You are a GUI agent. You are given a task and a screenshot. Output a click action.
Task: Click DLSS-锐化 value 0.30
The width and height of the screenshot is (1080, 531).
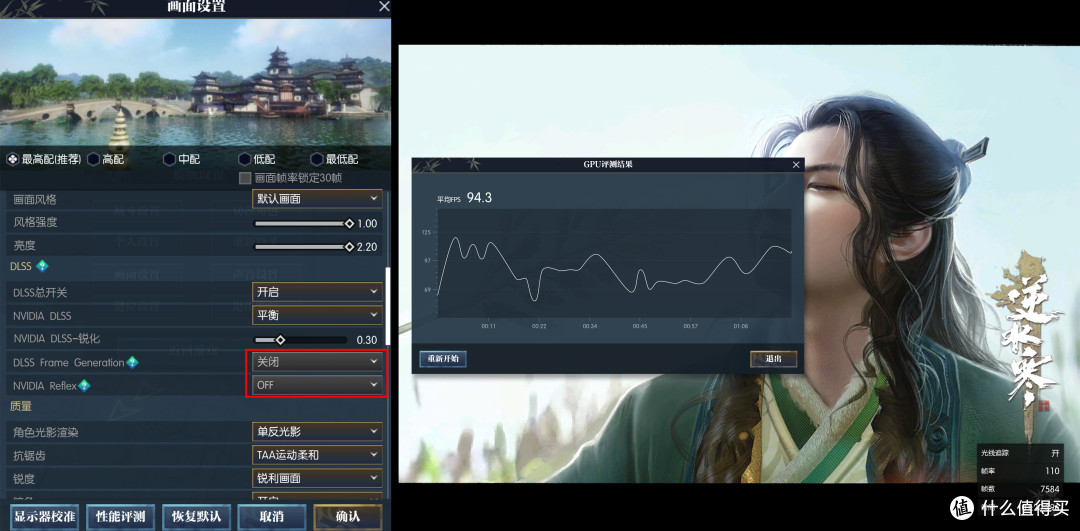(366, 340)
